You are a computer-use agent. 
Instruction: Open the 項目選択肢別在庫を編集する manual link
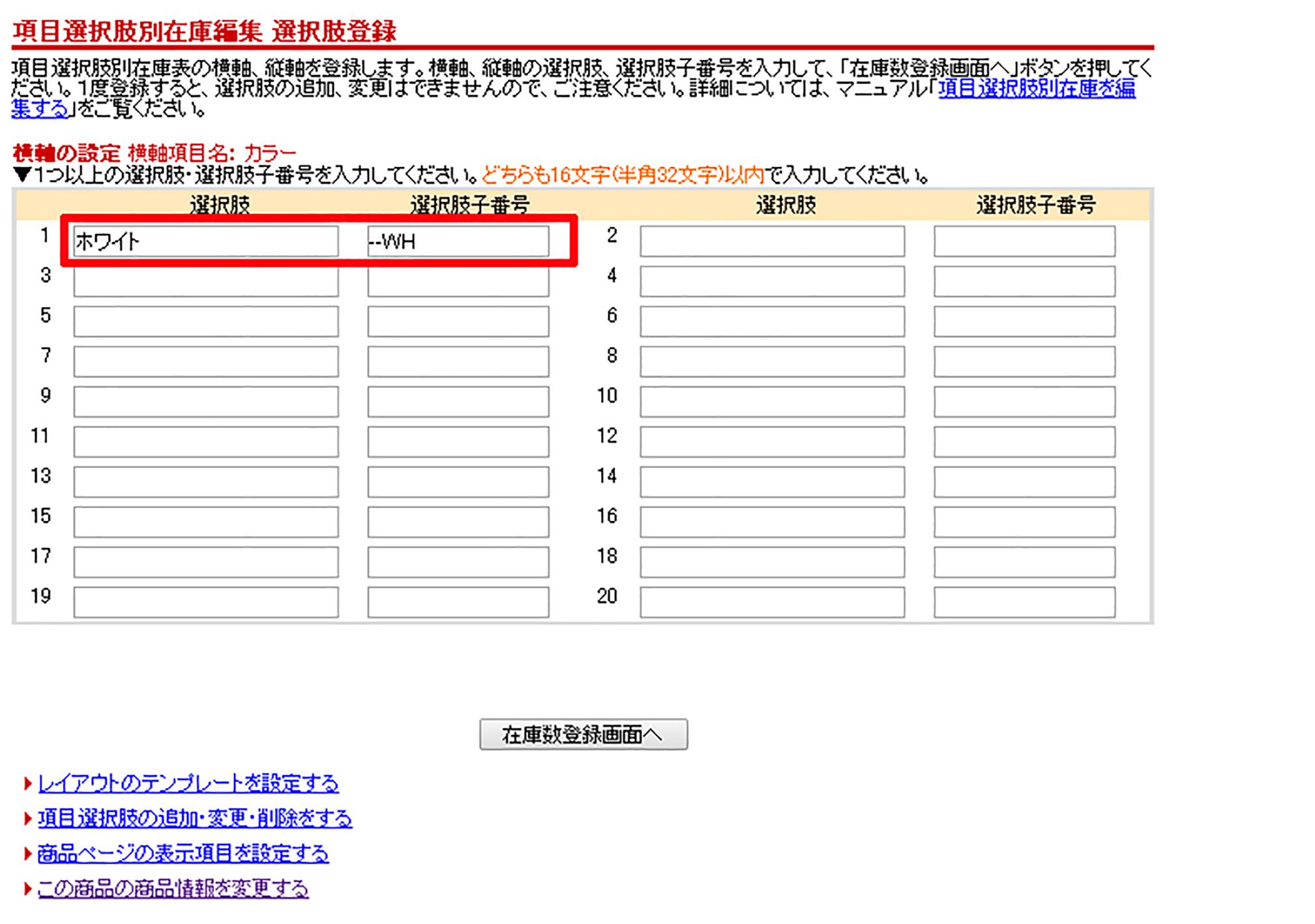1037,89
